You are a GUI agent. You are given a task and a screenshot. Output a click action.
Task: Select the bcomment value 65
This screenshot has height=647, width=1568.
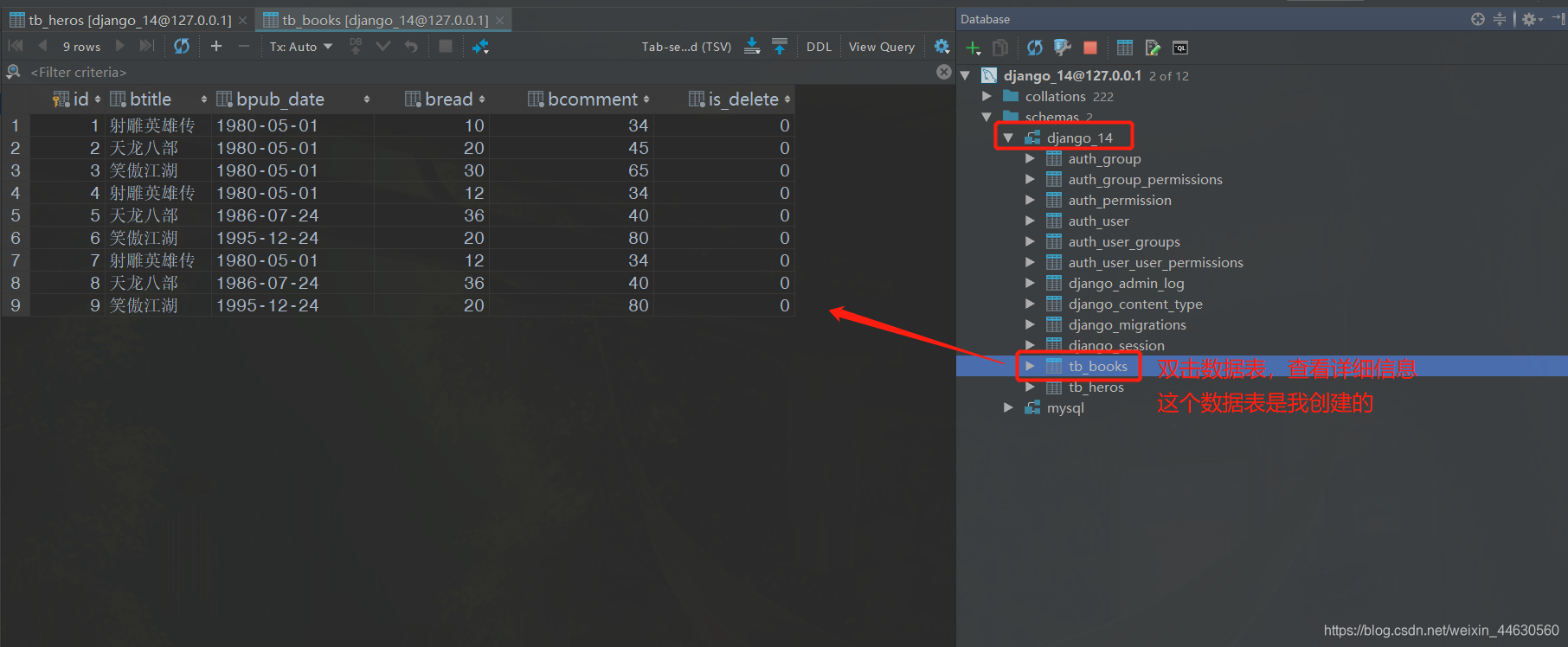click(572, 170)
